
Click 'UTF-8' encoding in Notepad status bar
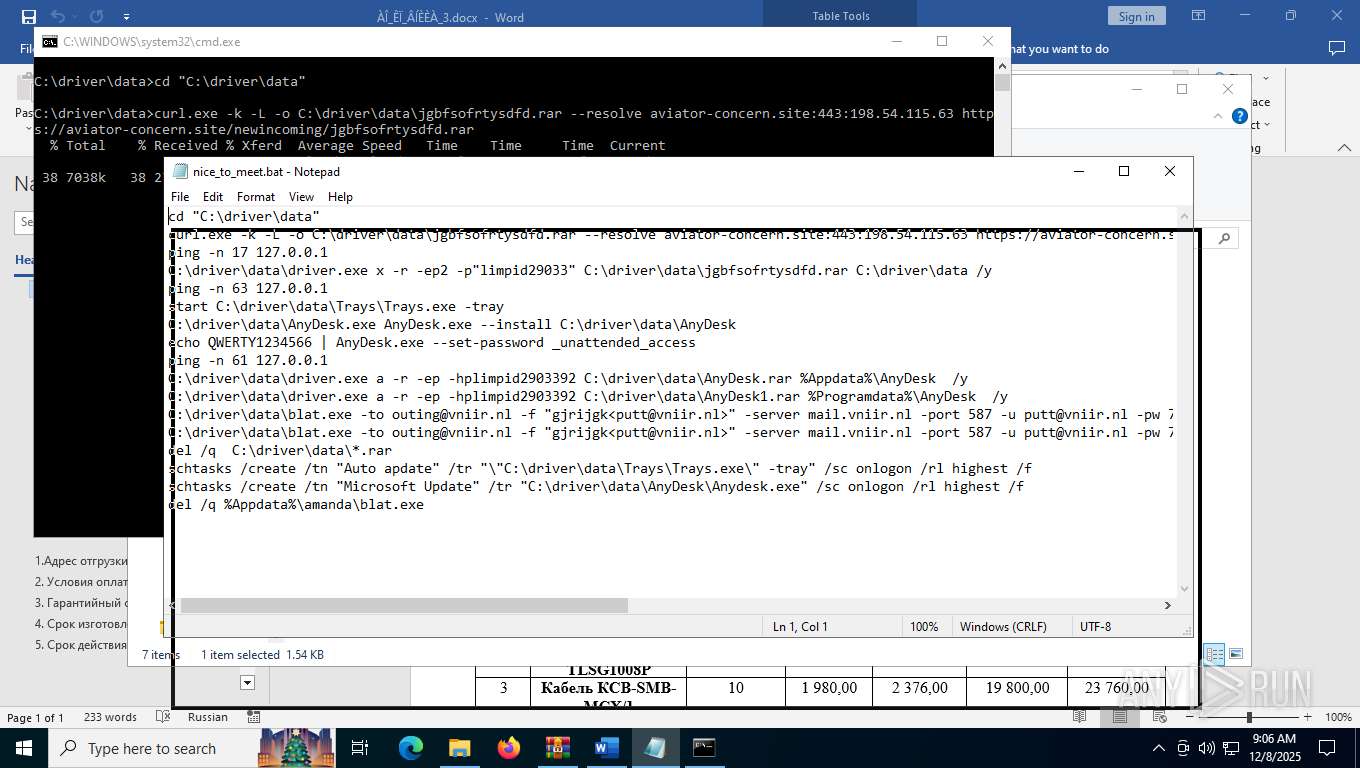coord(1095,627)
